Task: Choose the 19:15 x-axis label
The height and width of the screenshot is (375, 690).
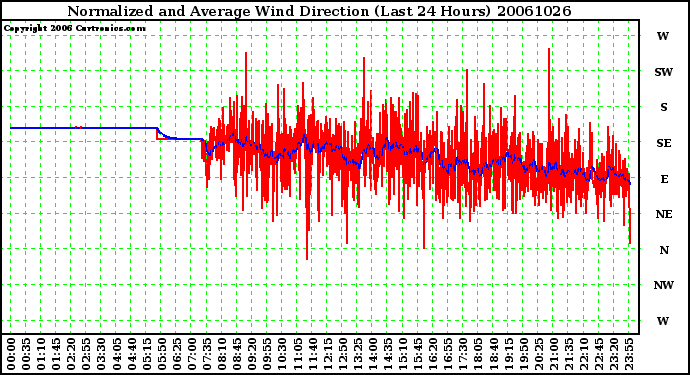Action: coord(508,355)
